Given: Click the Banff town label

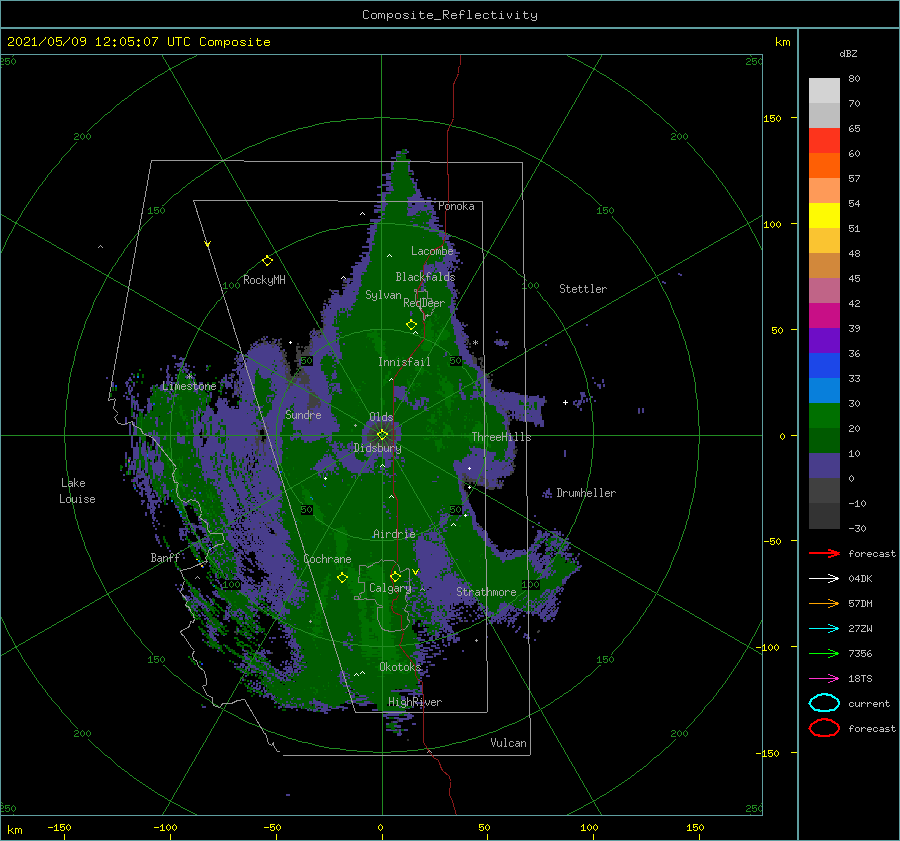Looking at the screenshot, I should click(x=165, y=557).
